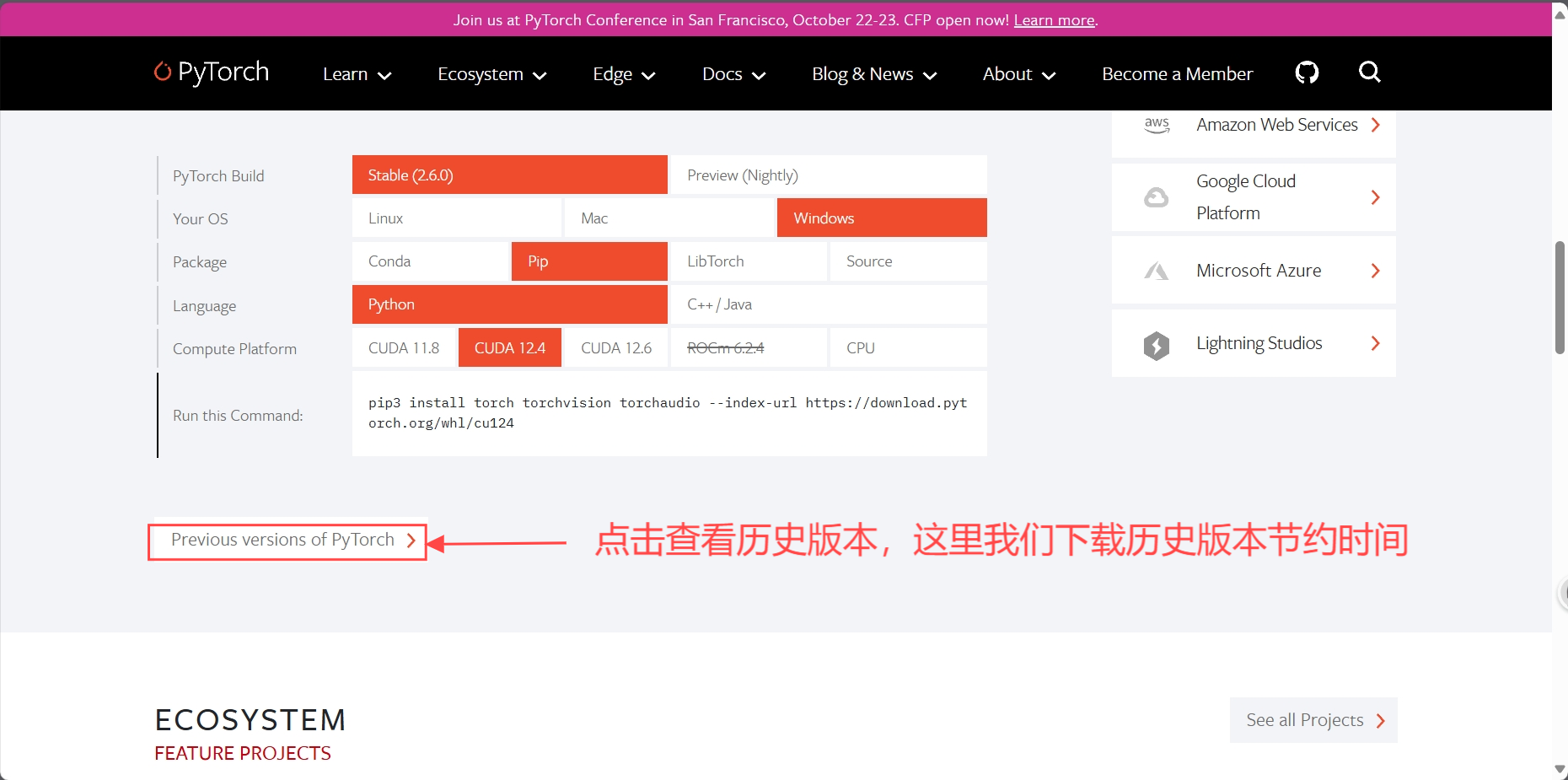This screenshot has width=1568, height=780.
Task: Choose Mac as your OS
Action: click(669, 218)
